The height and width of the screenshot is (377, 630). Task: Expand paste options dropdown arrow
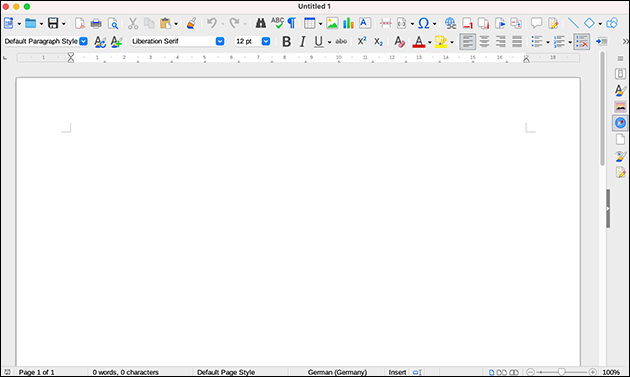coord(176,24)
